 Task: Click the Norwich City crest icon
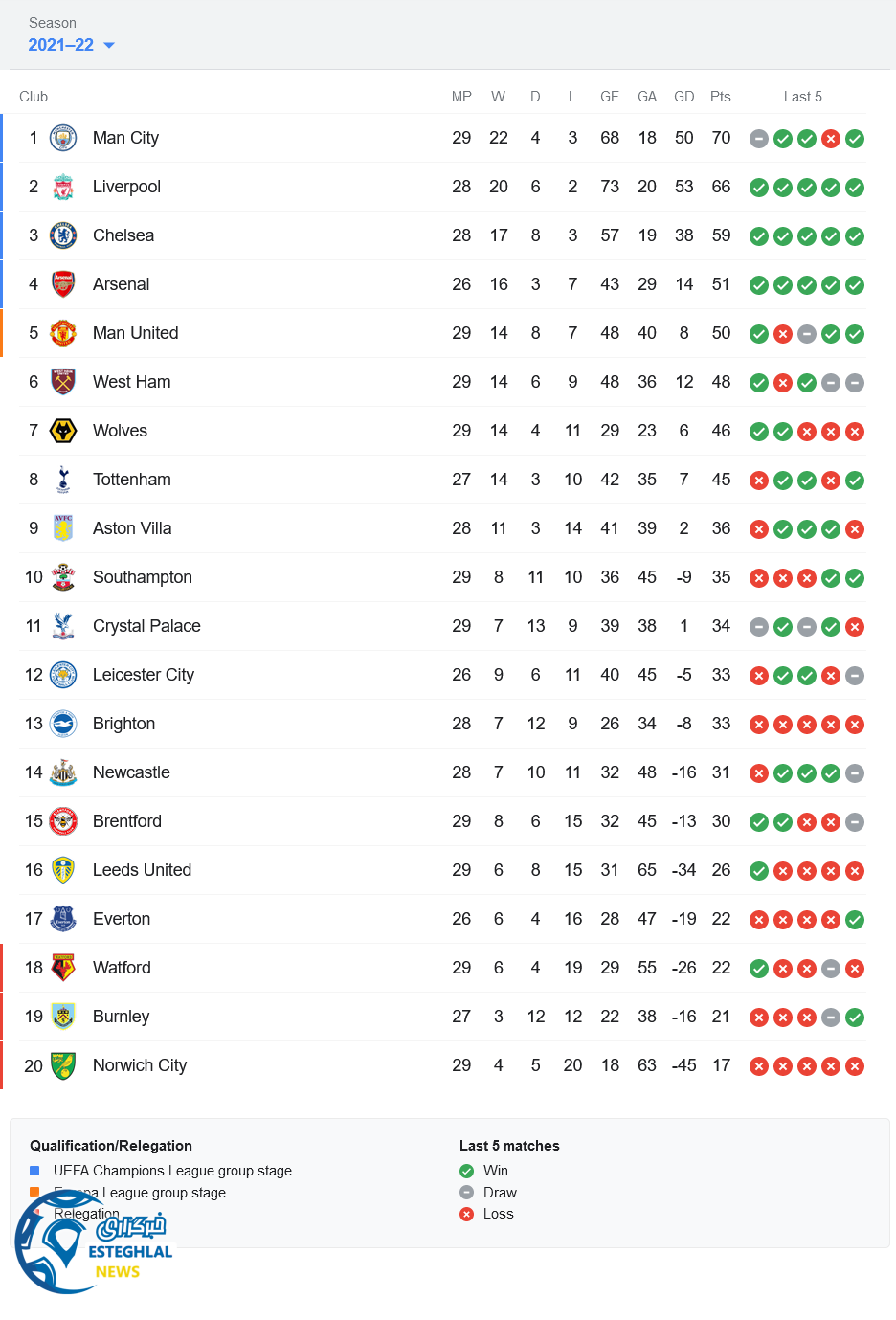pyautogui.click(x=63, y=1065)
